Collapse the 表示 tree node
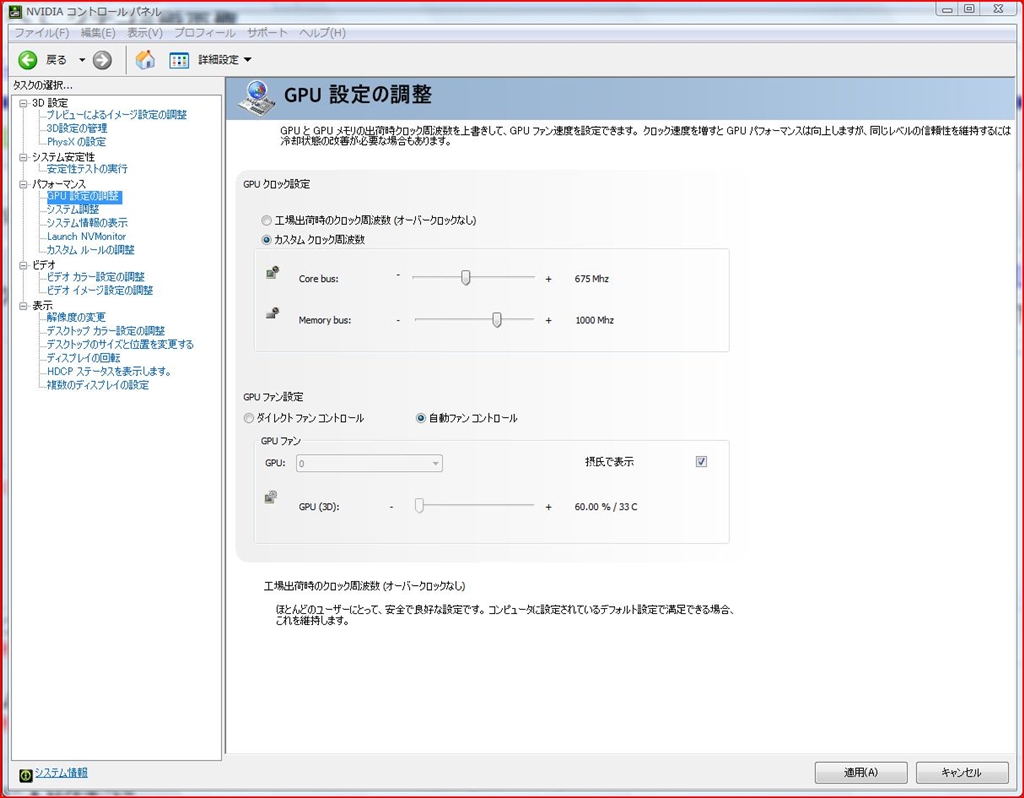This screenshot has height=798, width=1024. tap(24, 306)
